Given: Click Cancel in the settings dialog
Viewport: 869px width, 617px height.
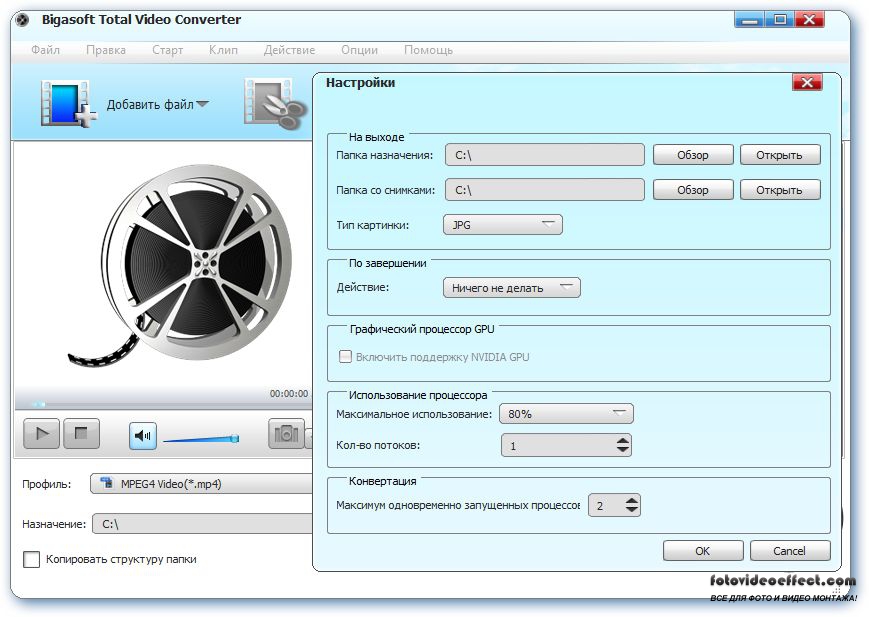Looking at the screenshot, I should pos(790,550).
